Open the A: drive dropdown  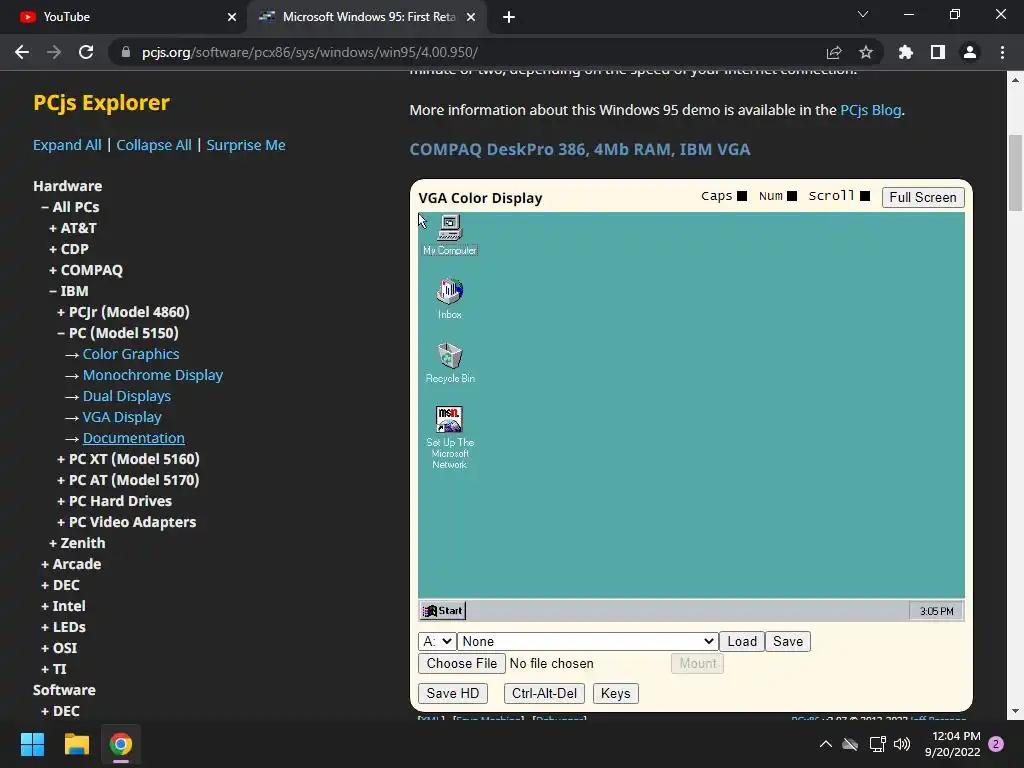tap(437, 641)
